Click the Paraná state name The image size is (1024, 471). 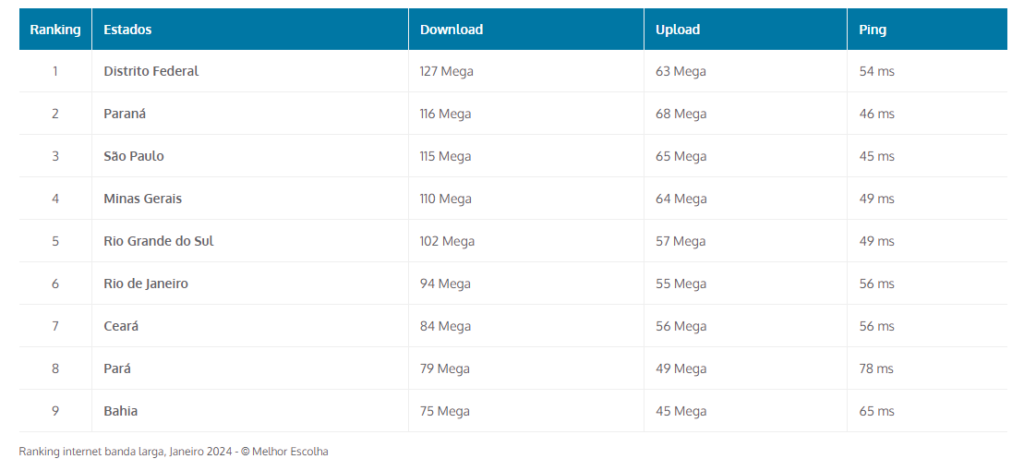(x=125, y=114)
